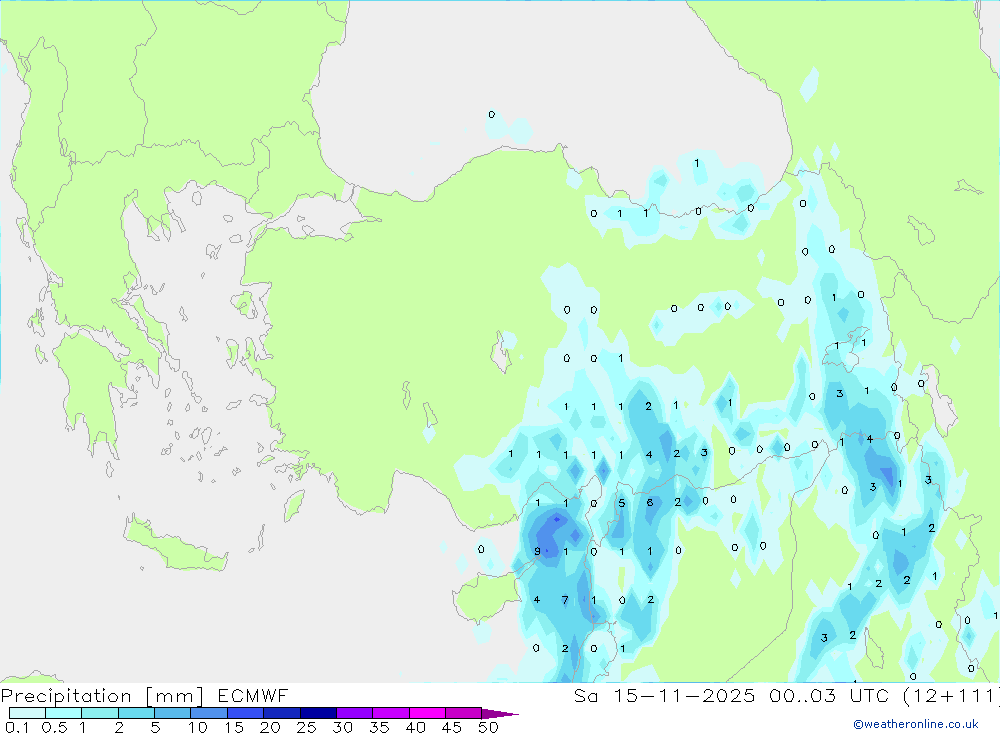Viewport: 1000px width, 733px height.
Task: Click the 0.1–0.5 mm lightest cyan legend swatch
Action: (x=27, y=713)
